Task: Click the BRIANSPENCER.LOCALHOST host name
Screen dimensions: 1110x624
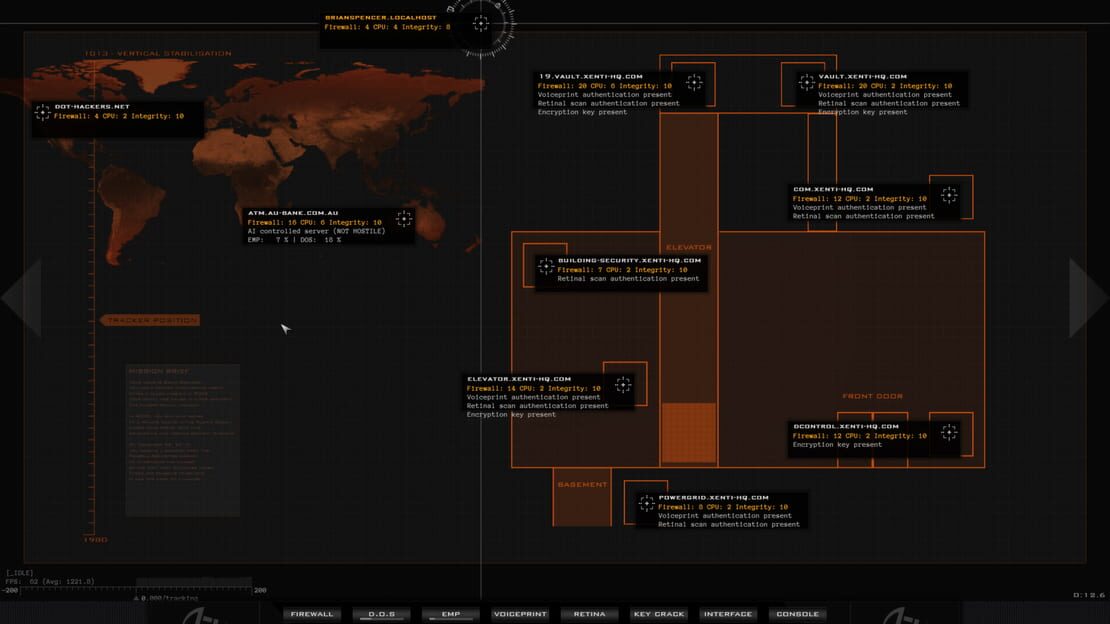Action: [x=381, y=18]
